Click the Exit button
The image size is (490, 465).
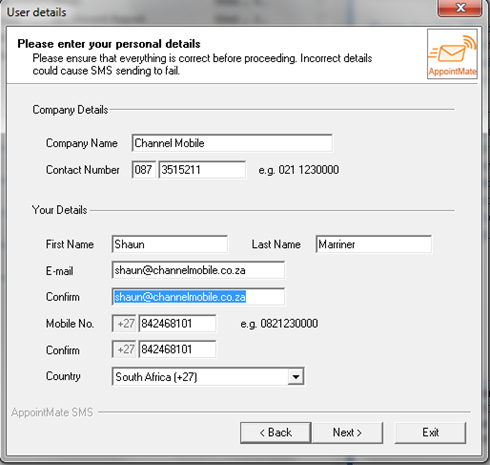click(430, 433)
